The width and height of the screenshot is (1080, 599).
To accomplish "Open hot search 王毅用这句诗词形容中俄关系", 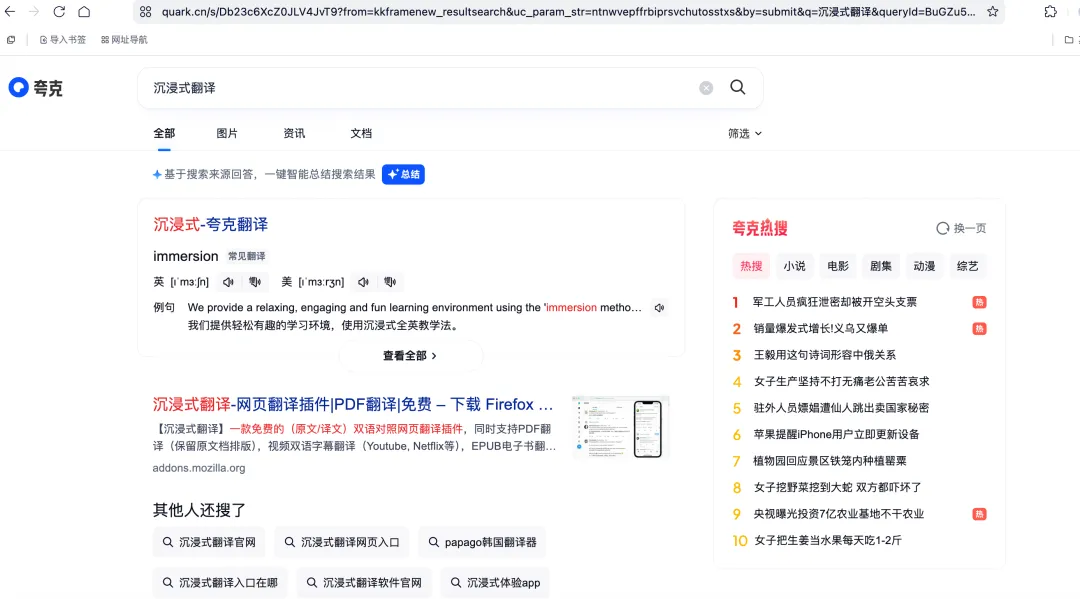I will (824, 355).
